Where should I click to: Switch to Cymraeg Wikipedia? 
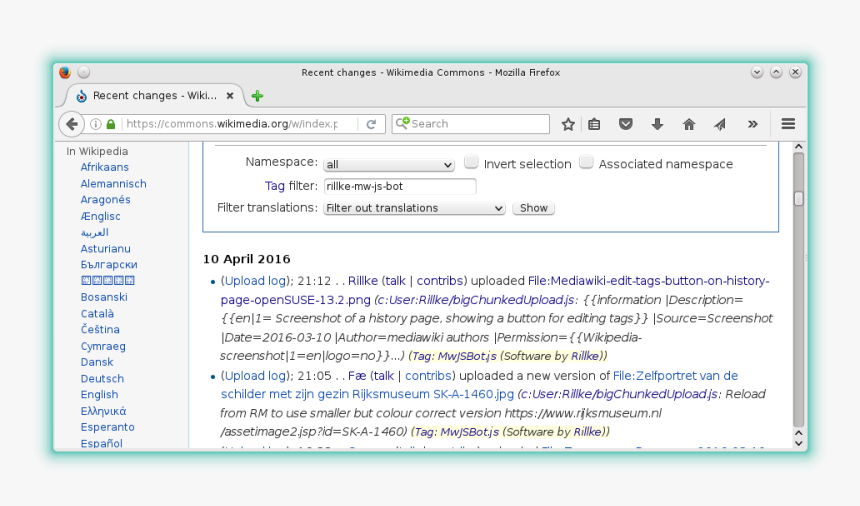pyautogui.click(x=103, y=346)
